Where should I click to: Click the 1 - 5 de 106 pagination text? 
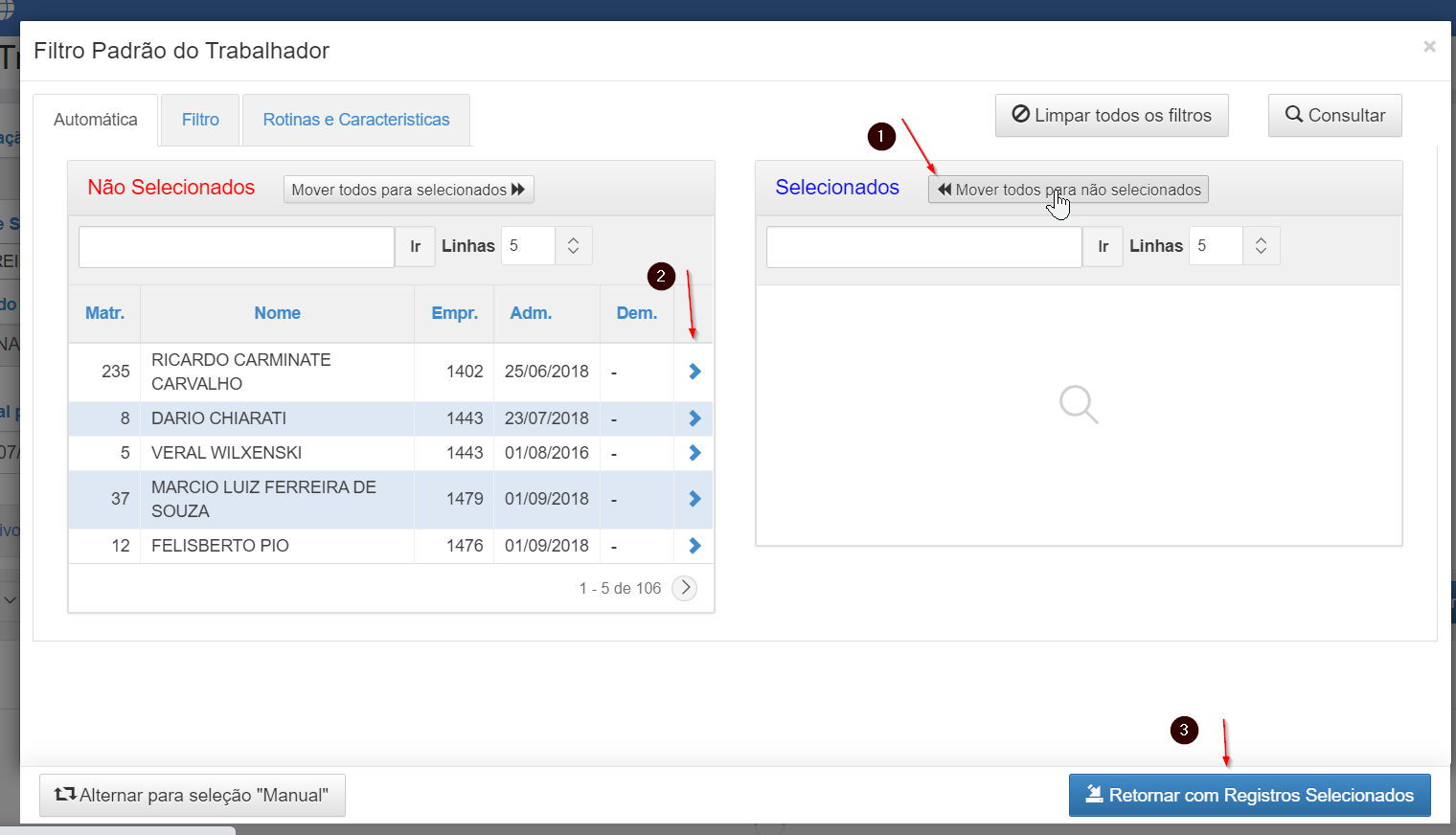click(x=620, y=588)
